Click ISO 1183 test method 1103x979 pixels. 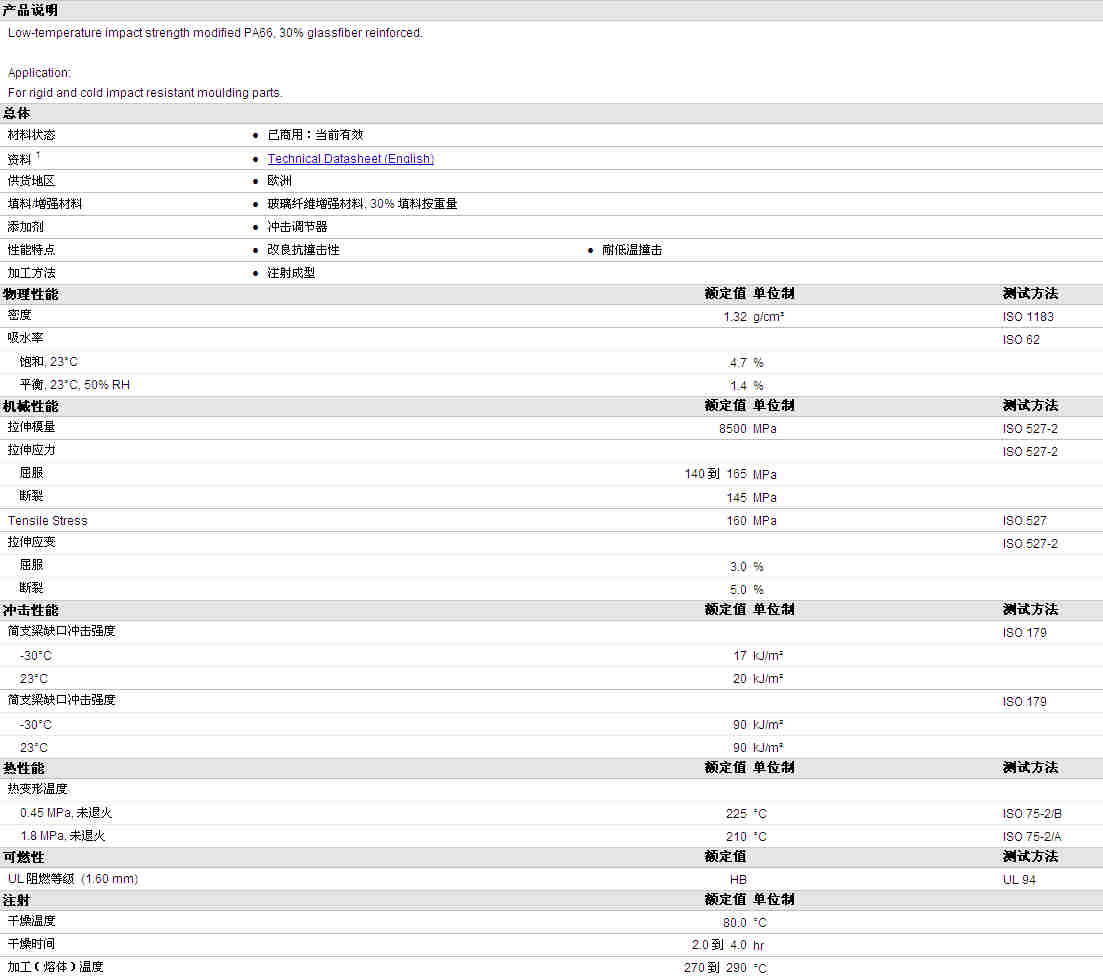tap(1028, 317)
